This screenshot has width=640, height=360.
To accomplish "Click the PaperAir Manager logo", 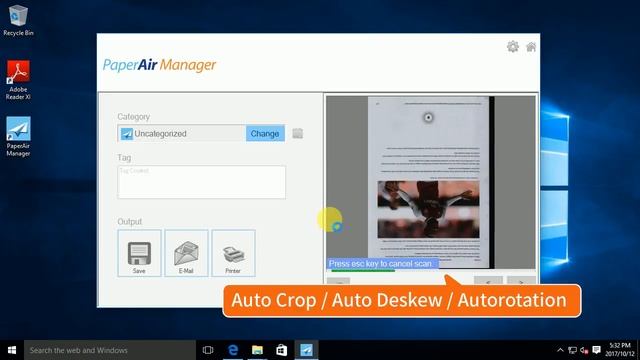I will click(159, 65).
